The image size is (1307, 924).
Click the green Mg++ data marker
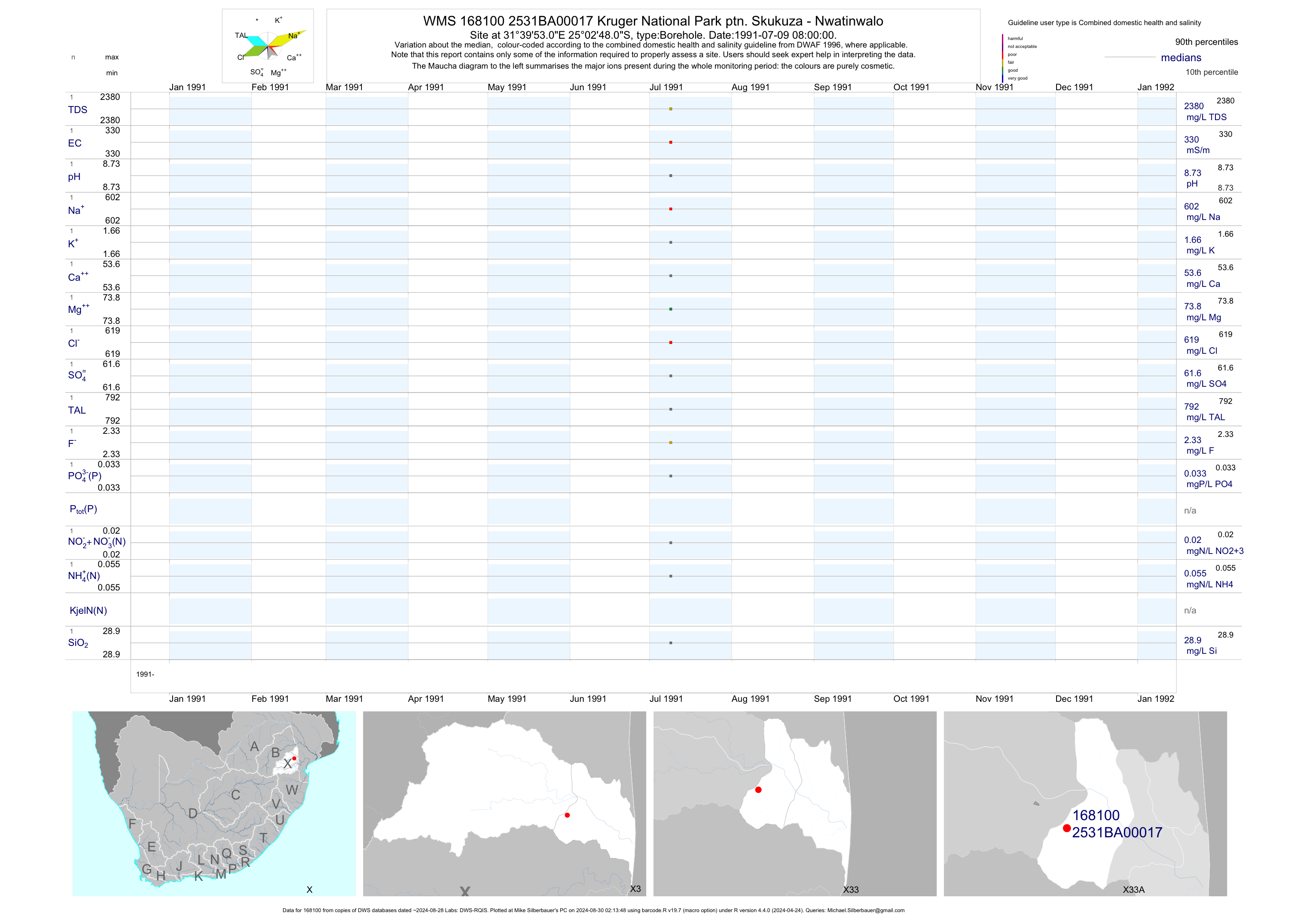(670, 309)
